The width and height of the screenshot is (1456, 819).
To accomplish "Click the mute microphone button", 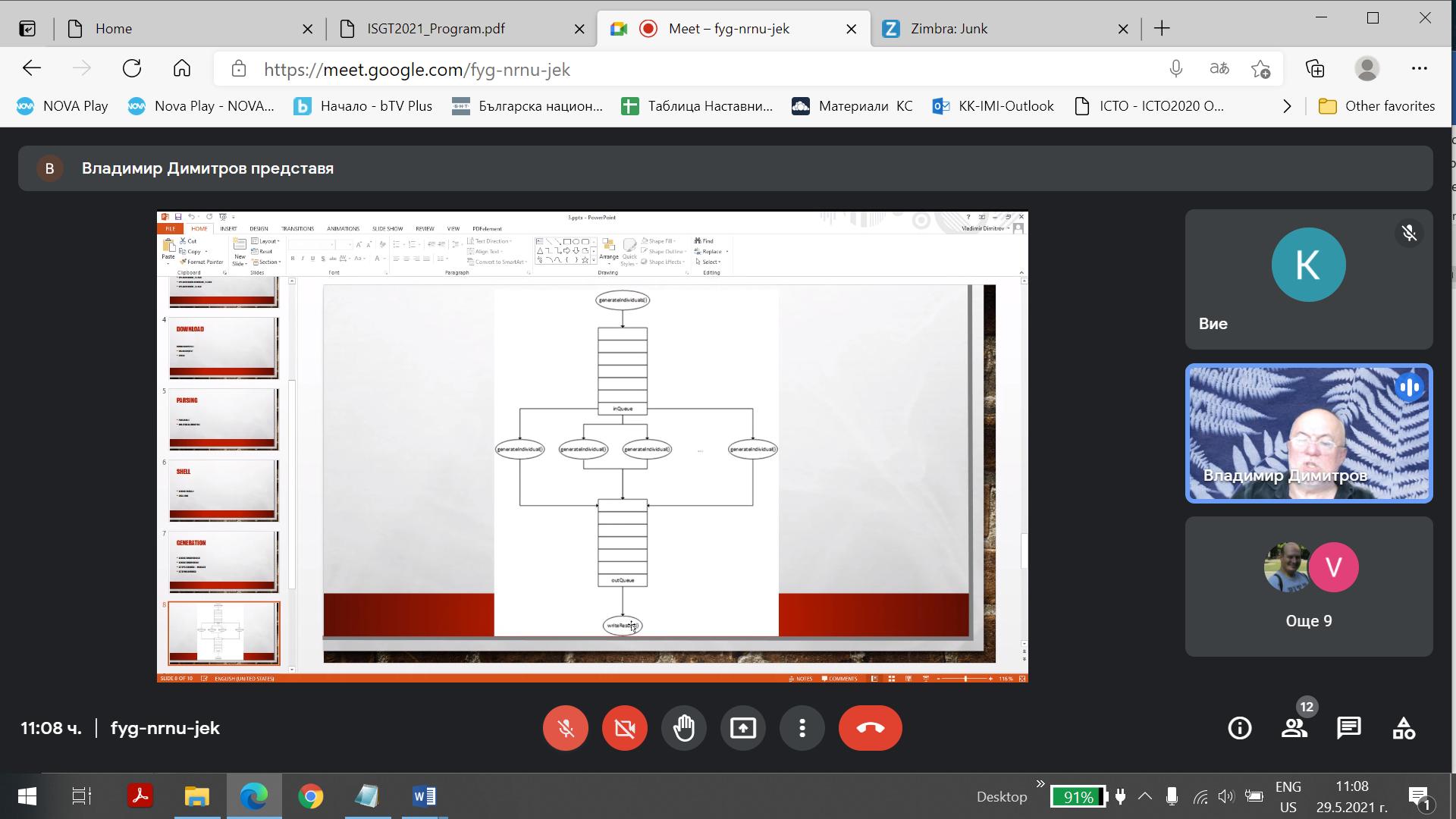I will coord(566,727).
